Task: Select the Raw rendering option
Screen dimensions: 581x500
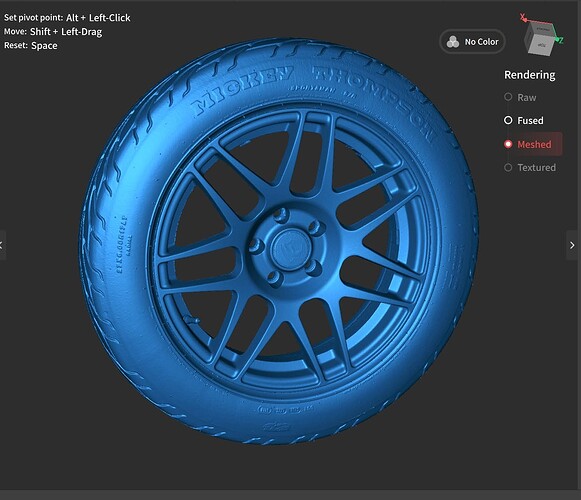Action: tap(520, 97)
